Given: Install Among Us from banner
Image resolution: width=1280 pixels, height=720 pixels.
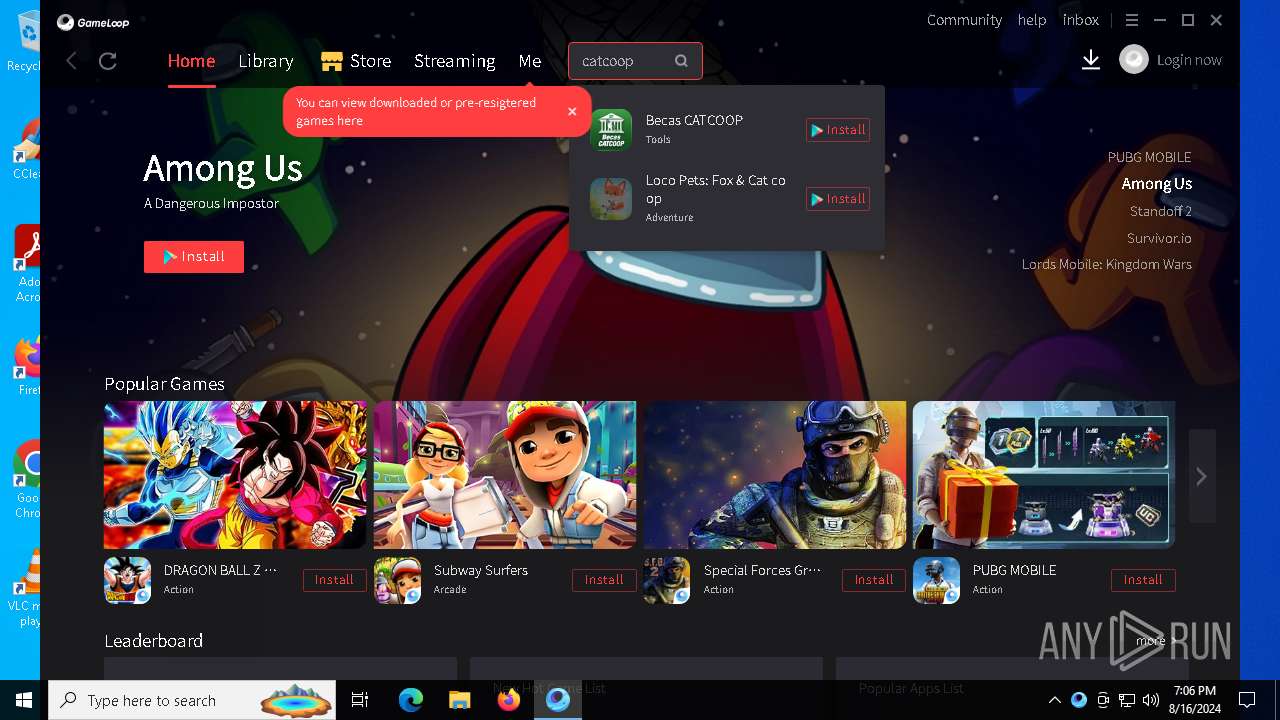Looking at the screenshot, I should [194, 257].
